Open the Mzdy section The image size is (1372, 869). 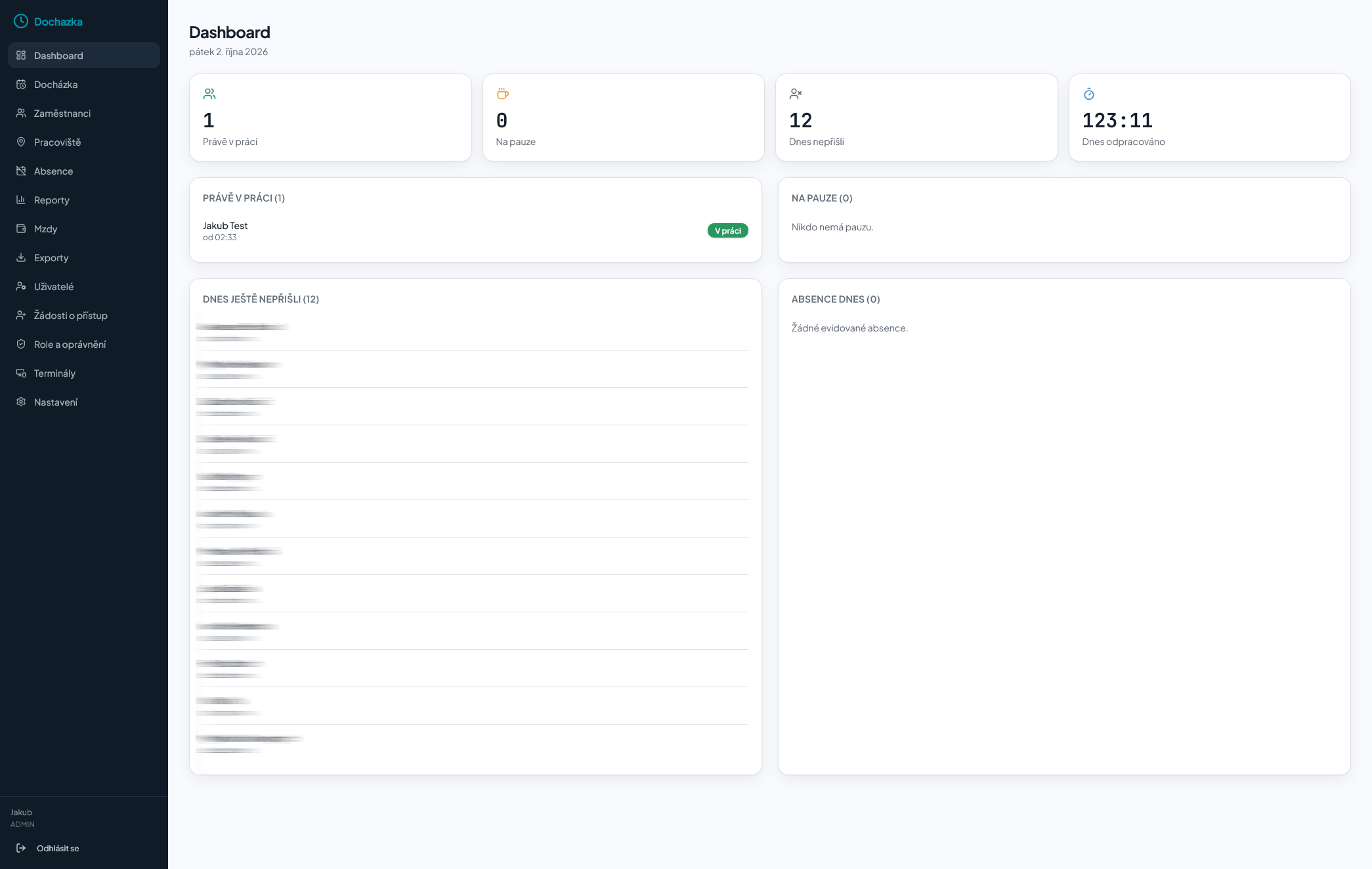point(84,229)
